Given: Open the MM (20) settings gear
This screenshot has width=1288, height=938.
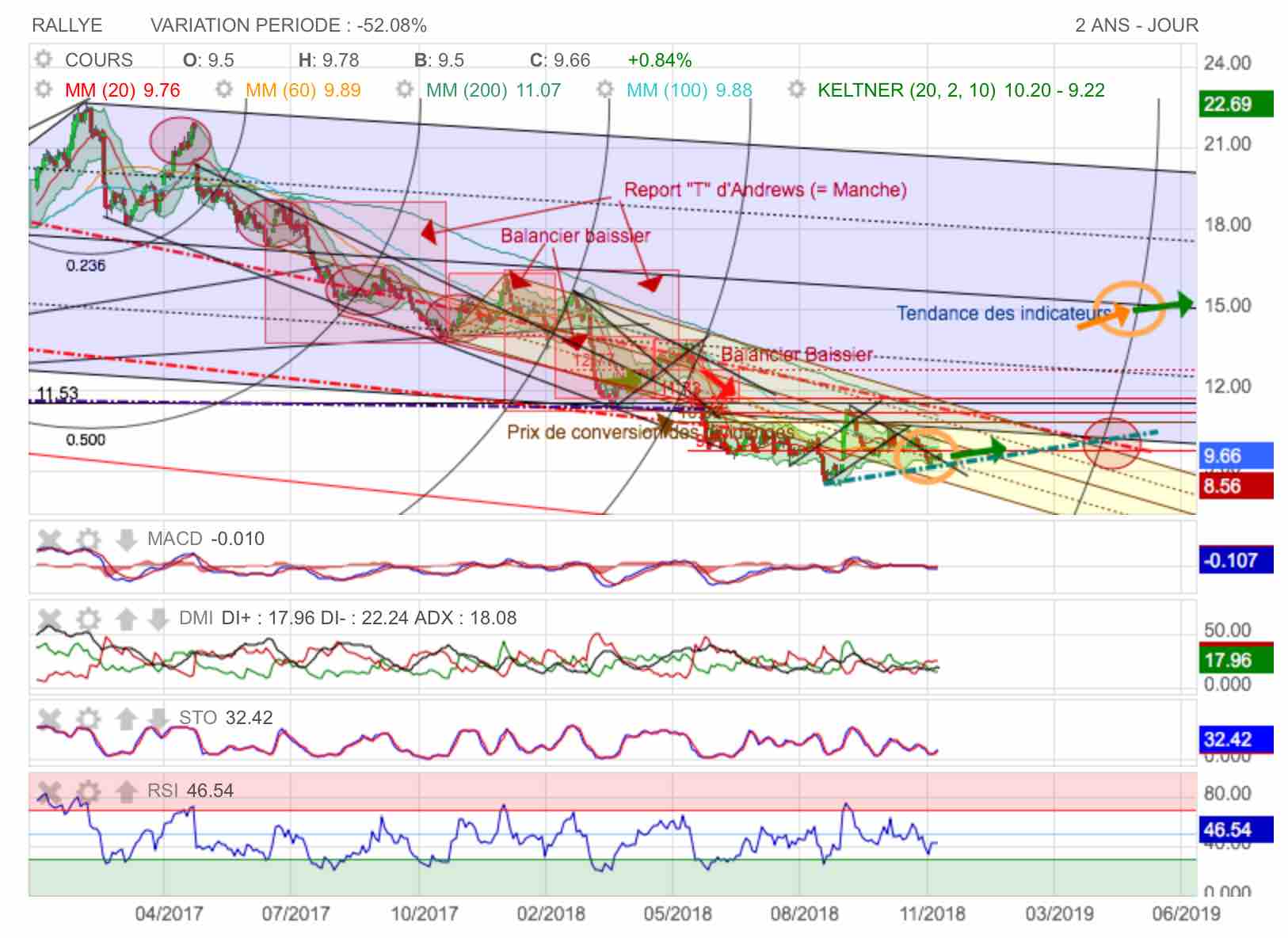Looking at the screenshot, I should [x=43, y=90].
